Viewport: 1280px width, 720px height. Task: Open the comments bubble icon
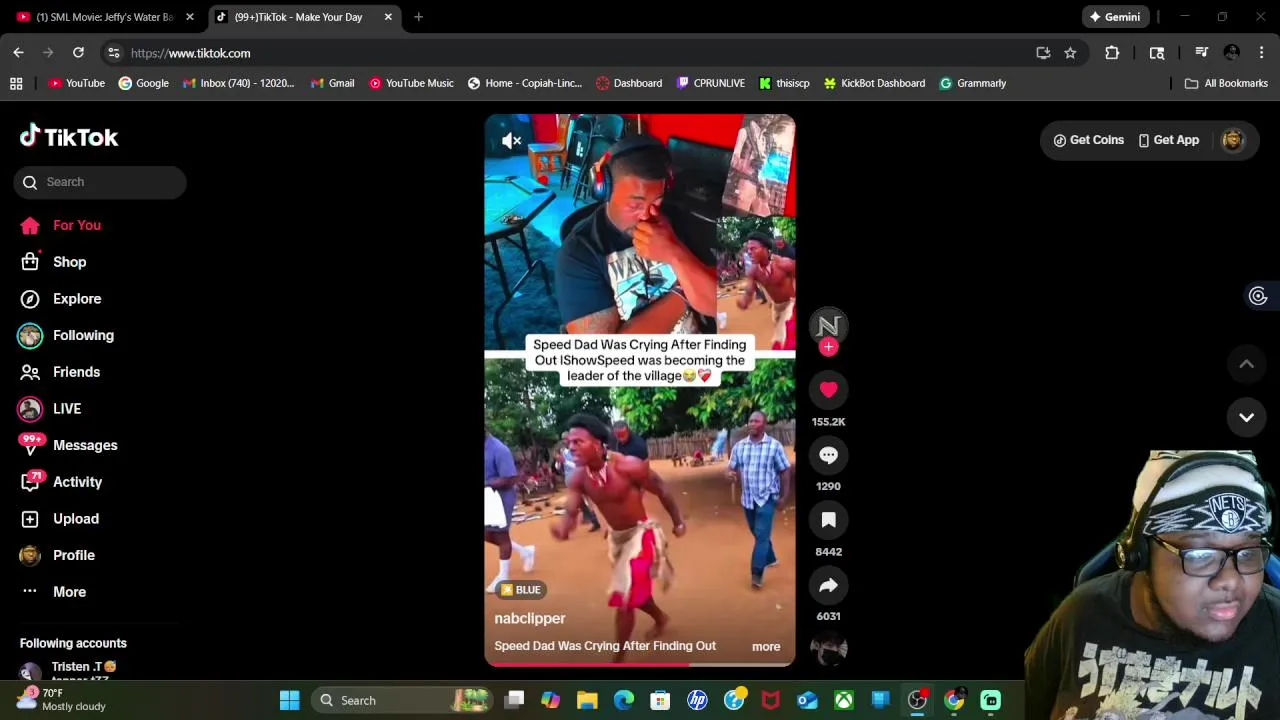point(828,455)
